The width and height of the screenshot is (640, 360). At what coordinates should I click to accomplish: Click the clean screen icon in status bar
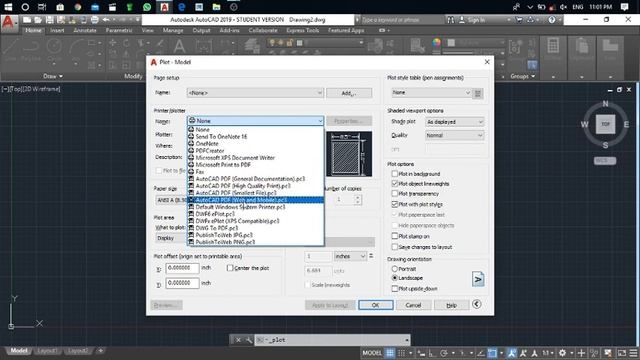pyautogui.click(x=621, y=353)
